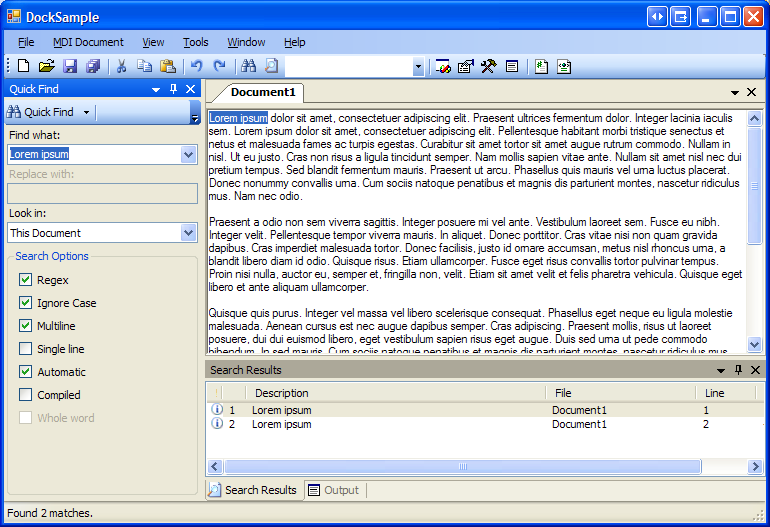Click the Output window toolbar icon
The image size is (770, 527).
pos(512,66)
